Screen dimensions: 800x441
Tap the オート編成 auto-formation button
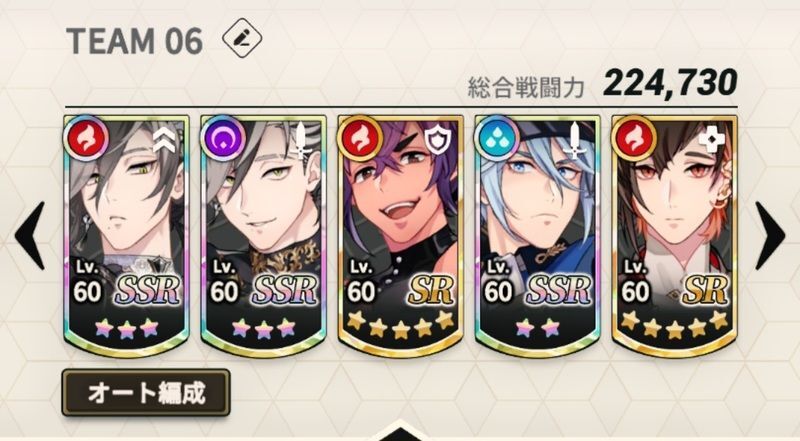[x=146, y=393]
